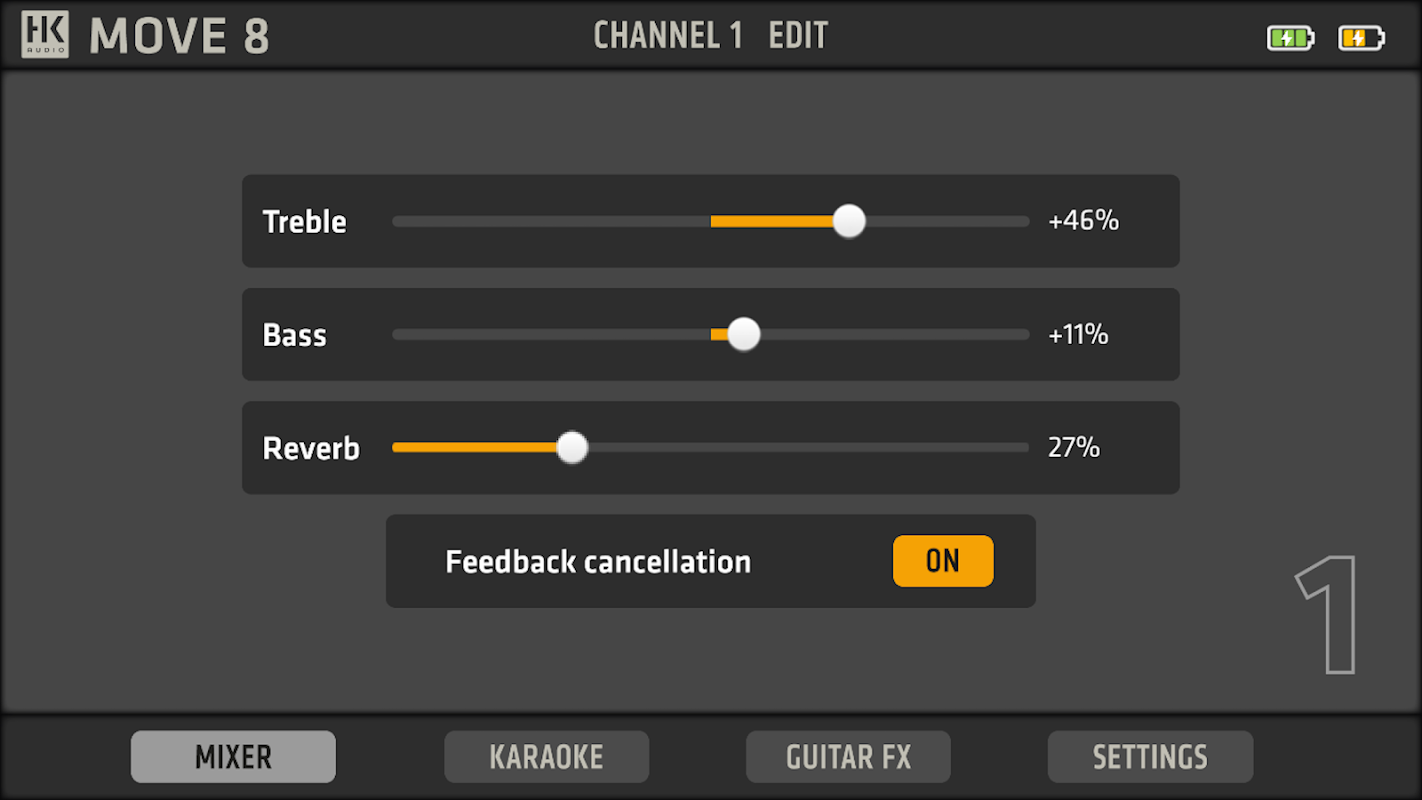Click the green battery status icon
Screen dimensions: 1422x800
pos(1290,38)
